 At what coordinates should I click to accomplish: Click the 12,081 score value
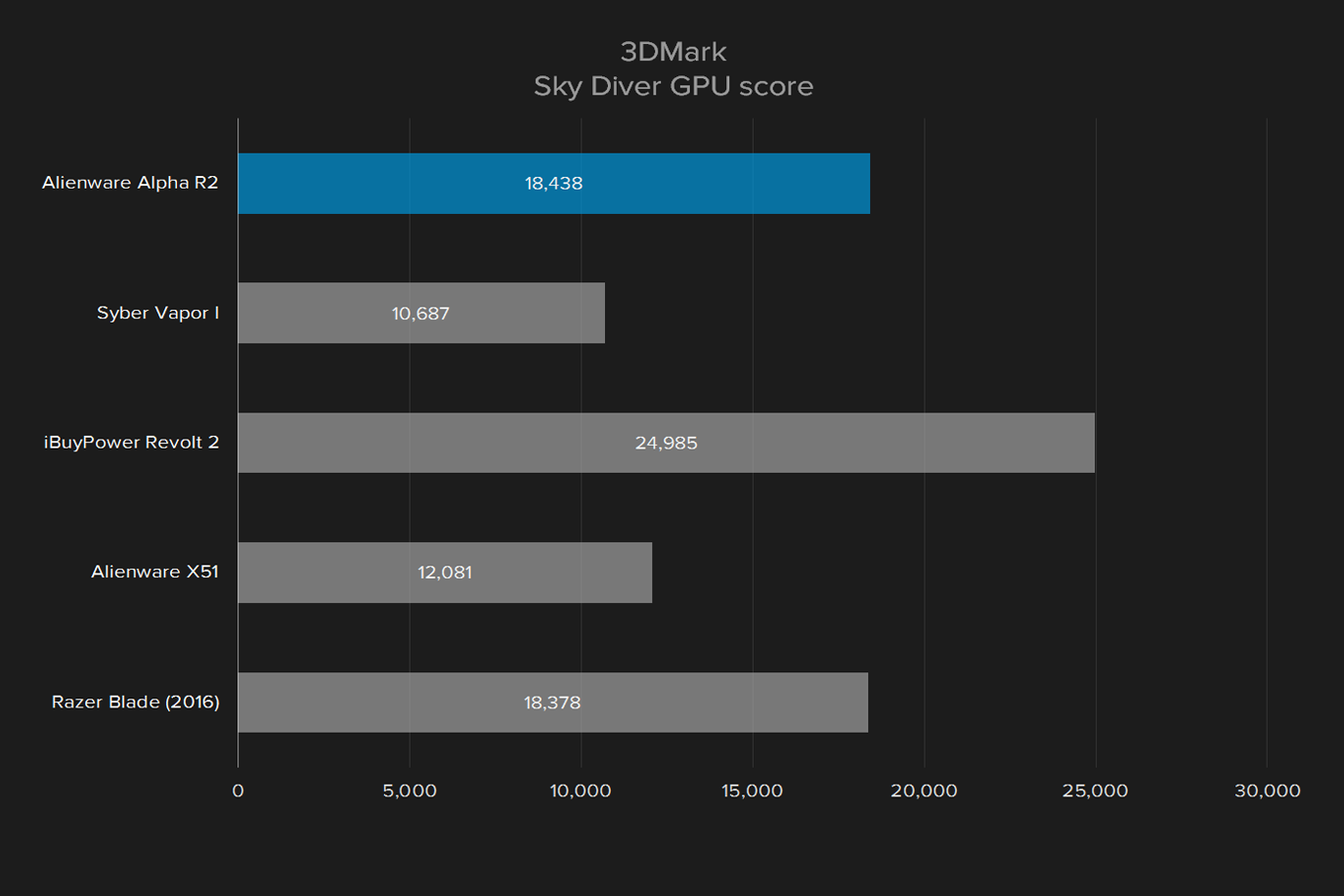[x=445, y=573]
